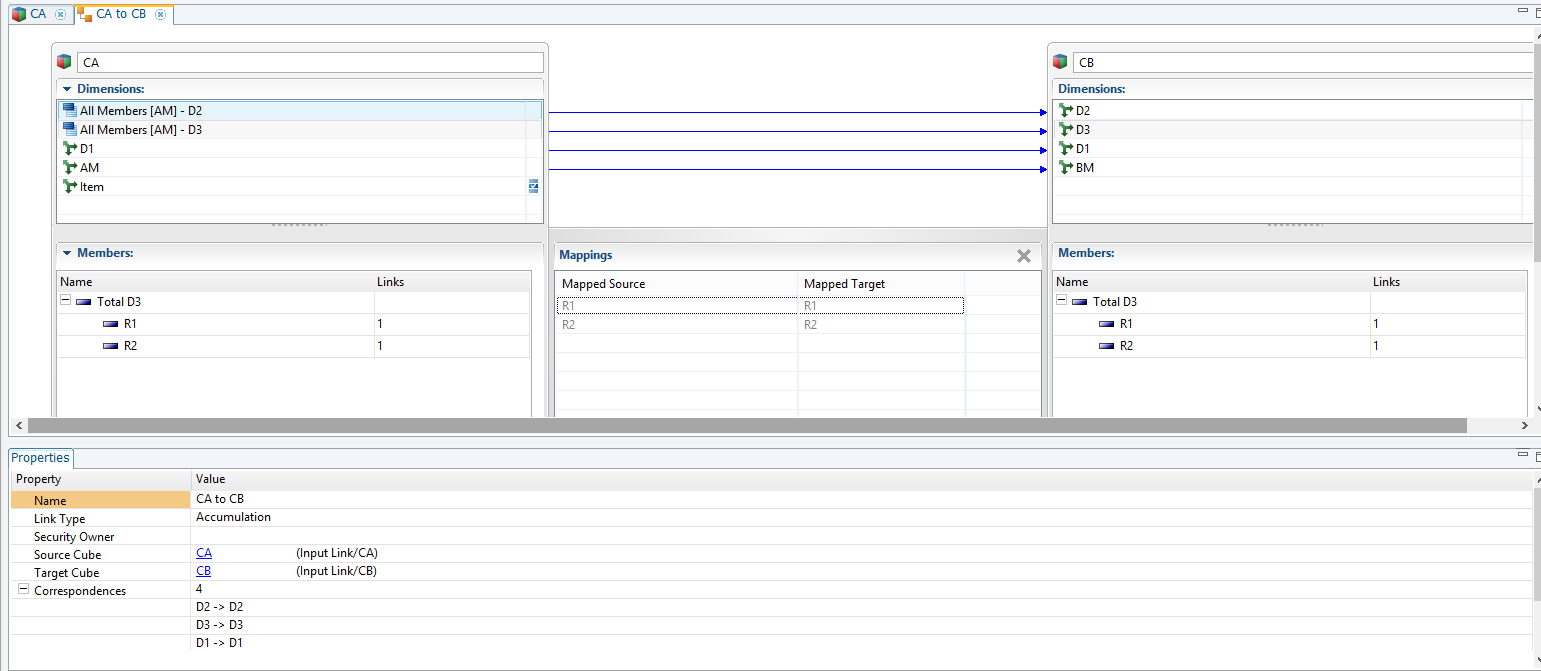Close the Mappings panel
1541x671 pixels.
(1024, 256)
